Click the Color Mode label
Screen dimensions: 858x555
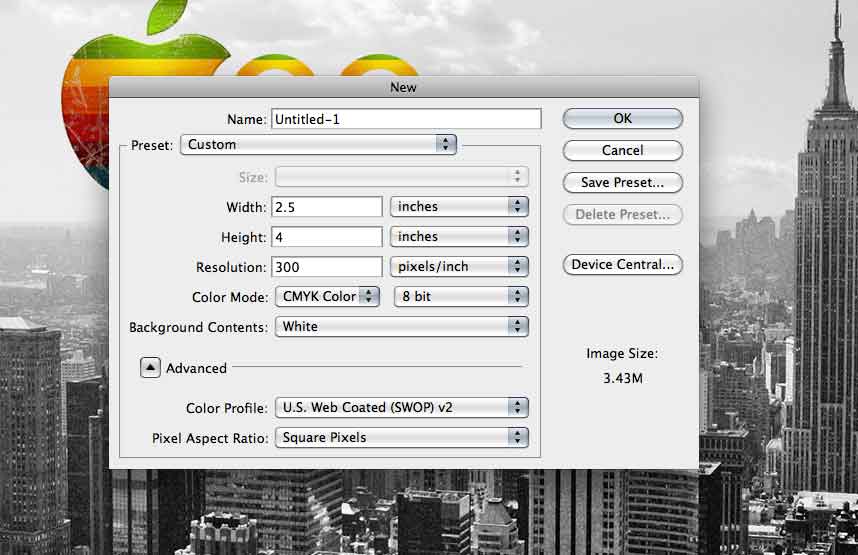tap(230, 297)
